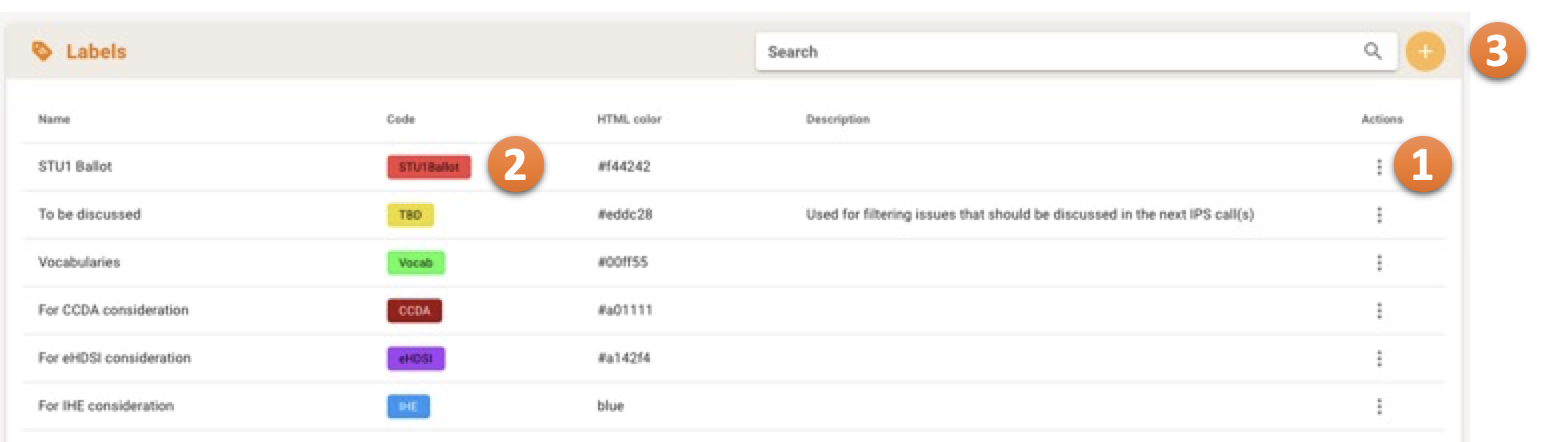Screen dimensions: 1548x442
Task: Open actions menu for STU1 Ballot
Action: [1379, 167]
